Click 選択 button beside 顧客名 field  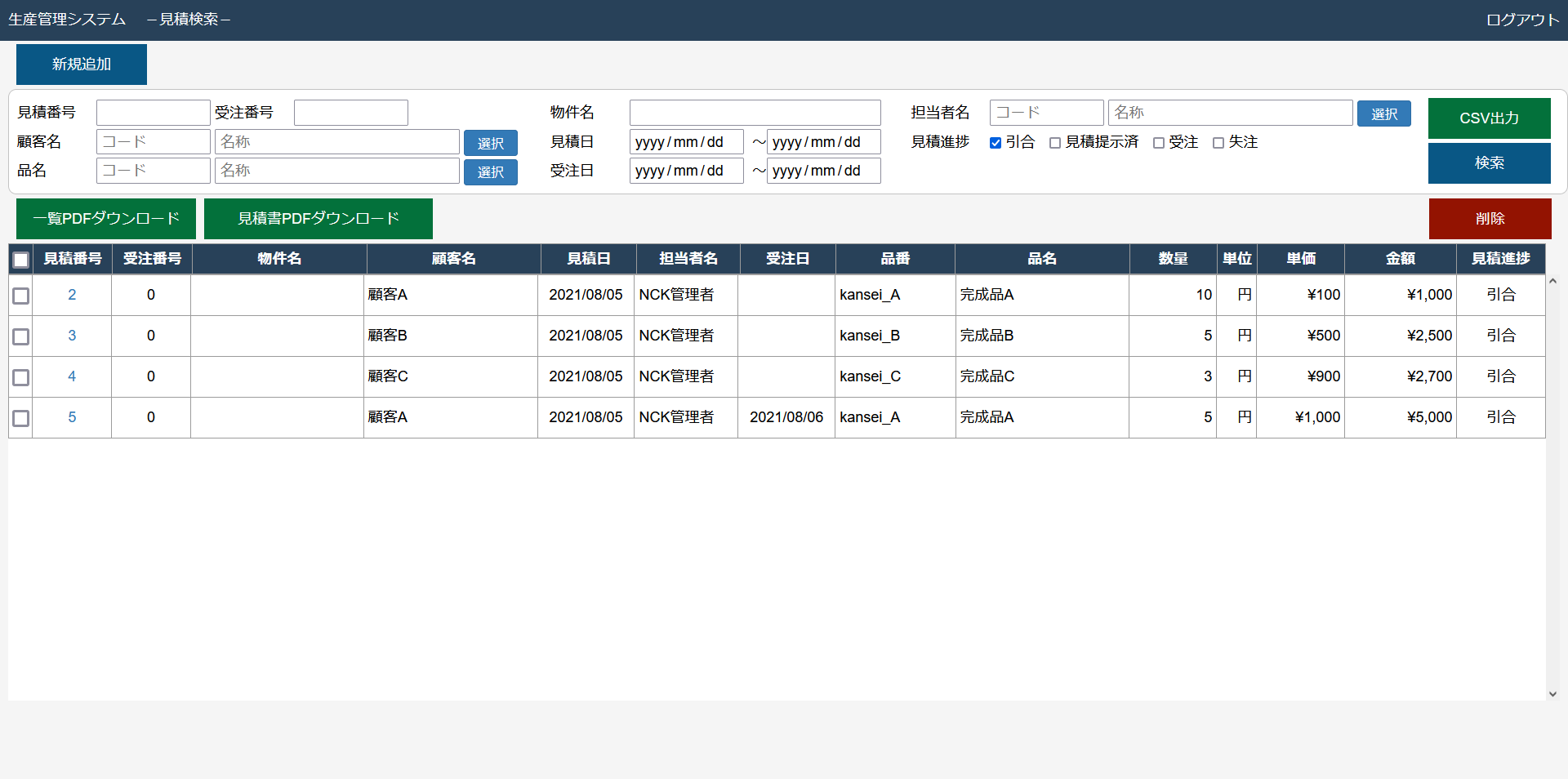490,143
